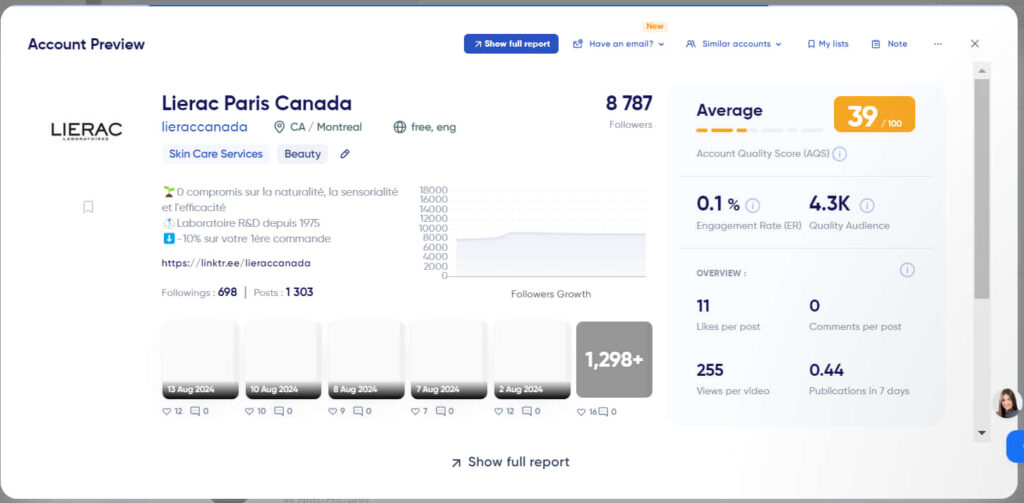Click the heart icon under 13 Aug post
The height and width of the screenshot is (503, 1024).
(167, 412)
